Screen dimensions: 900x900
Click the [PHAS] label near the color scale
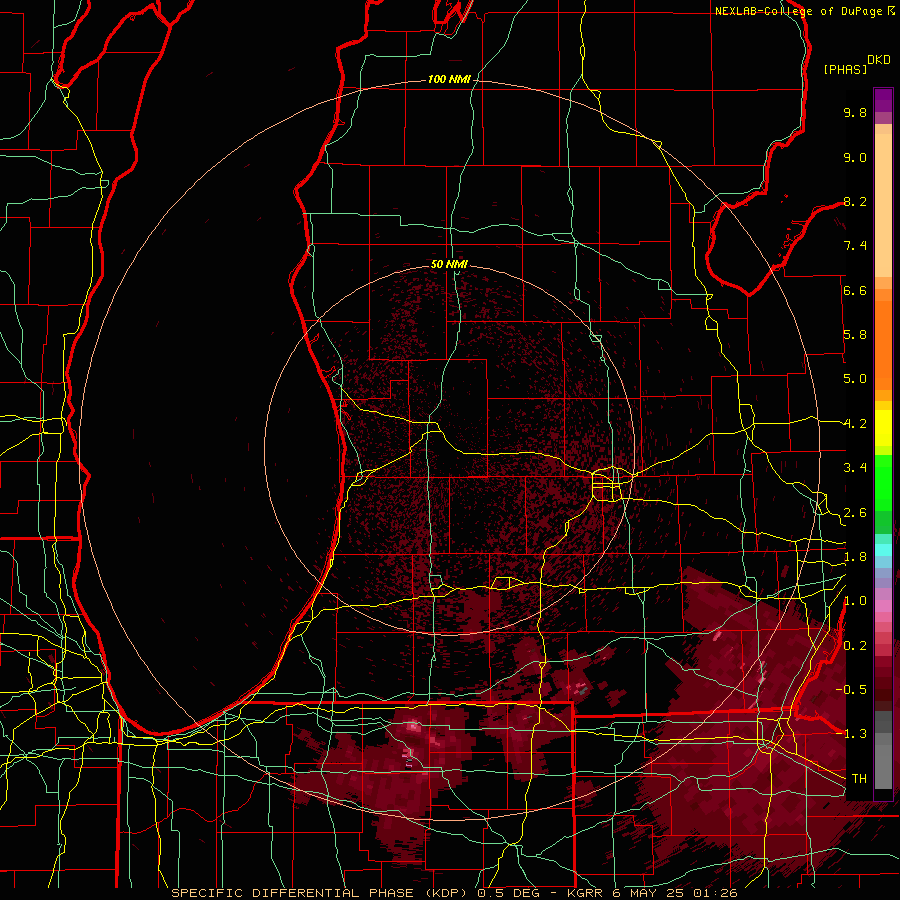845,69
